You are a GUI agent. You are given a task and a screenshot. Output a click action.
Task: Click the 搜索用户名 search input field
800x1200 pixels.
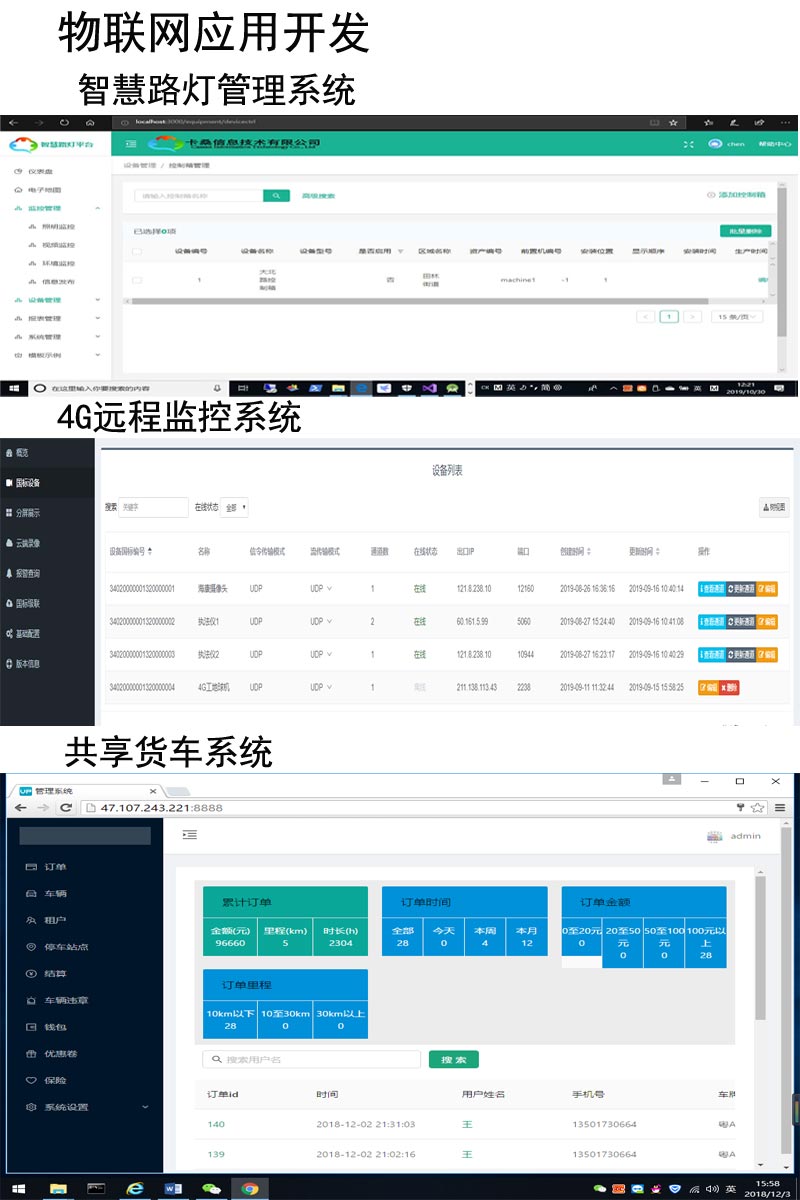312,1060
